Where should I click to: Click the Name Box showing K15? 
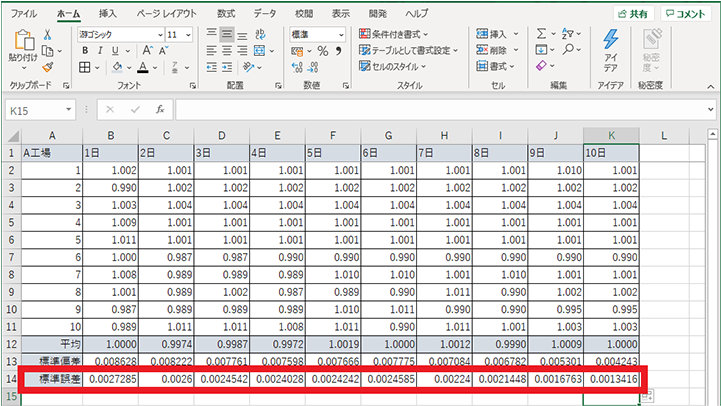click(x=40, y=110)
